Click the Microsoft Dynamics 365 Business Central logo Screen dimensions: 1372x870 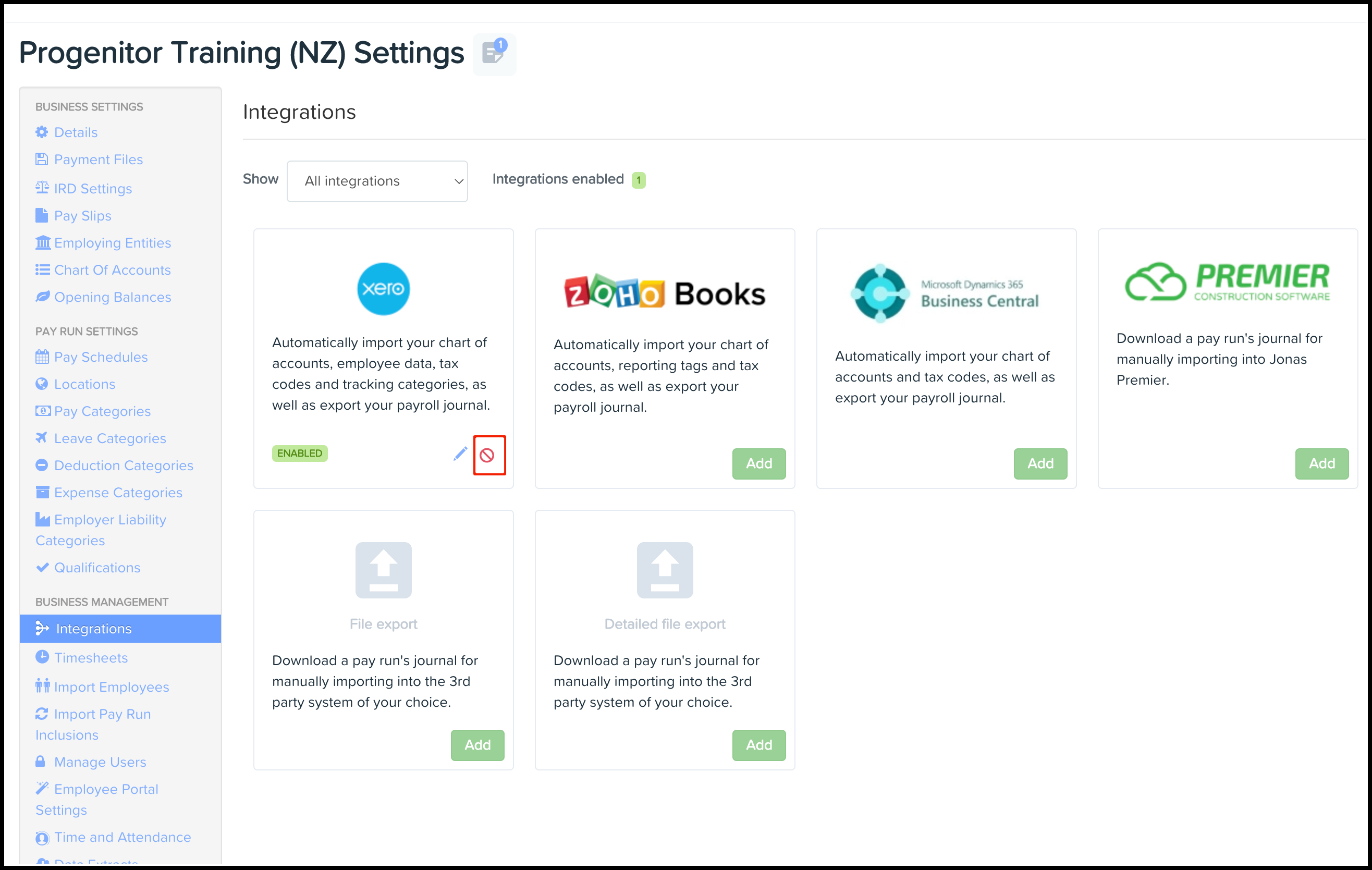coord(945,293)
